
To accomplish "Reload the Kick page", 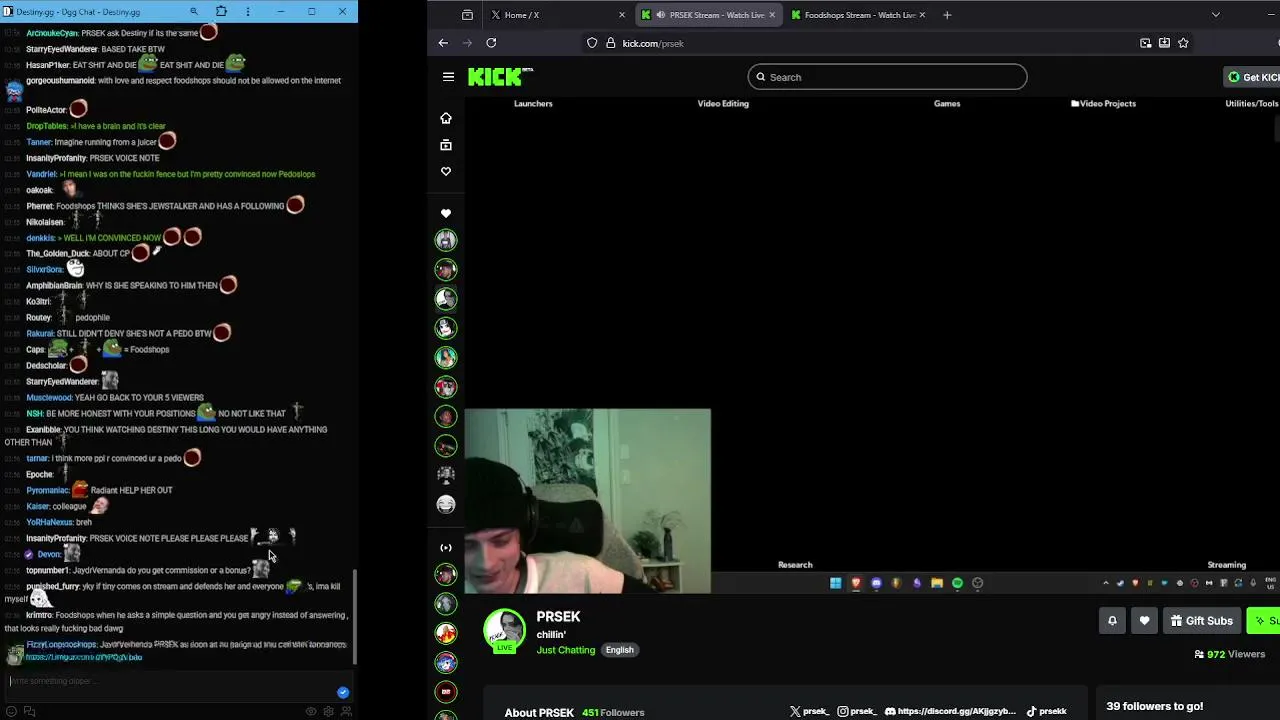I will pos(491,43).
